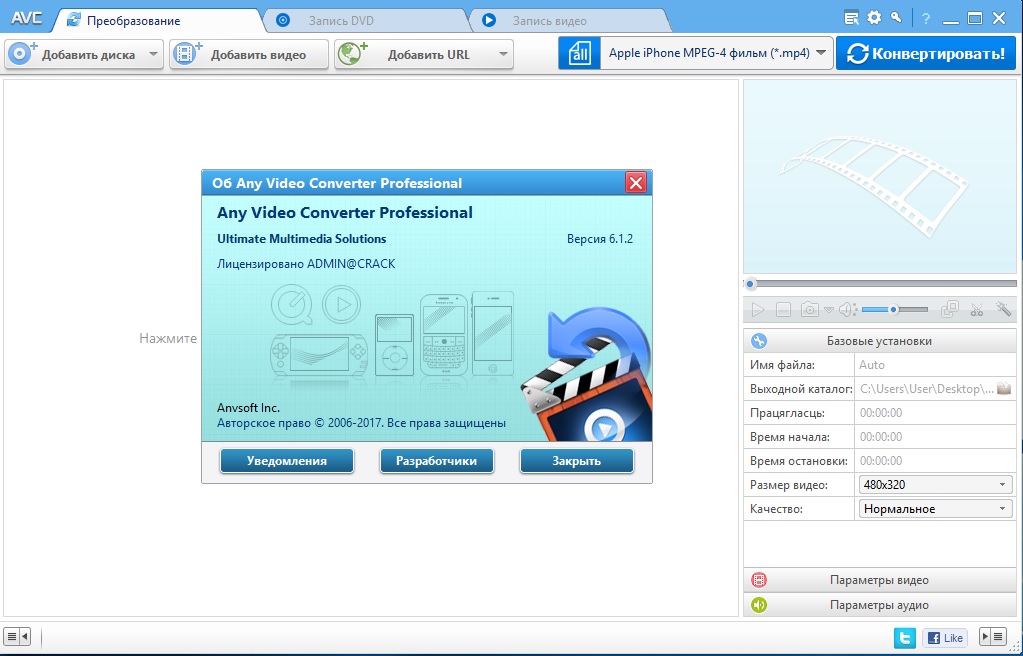
Task: Click the help question mark icon
Action: 926,17
